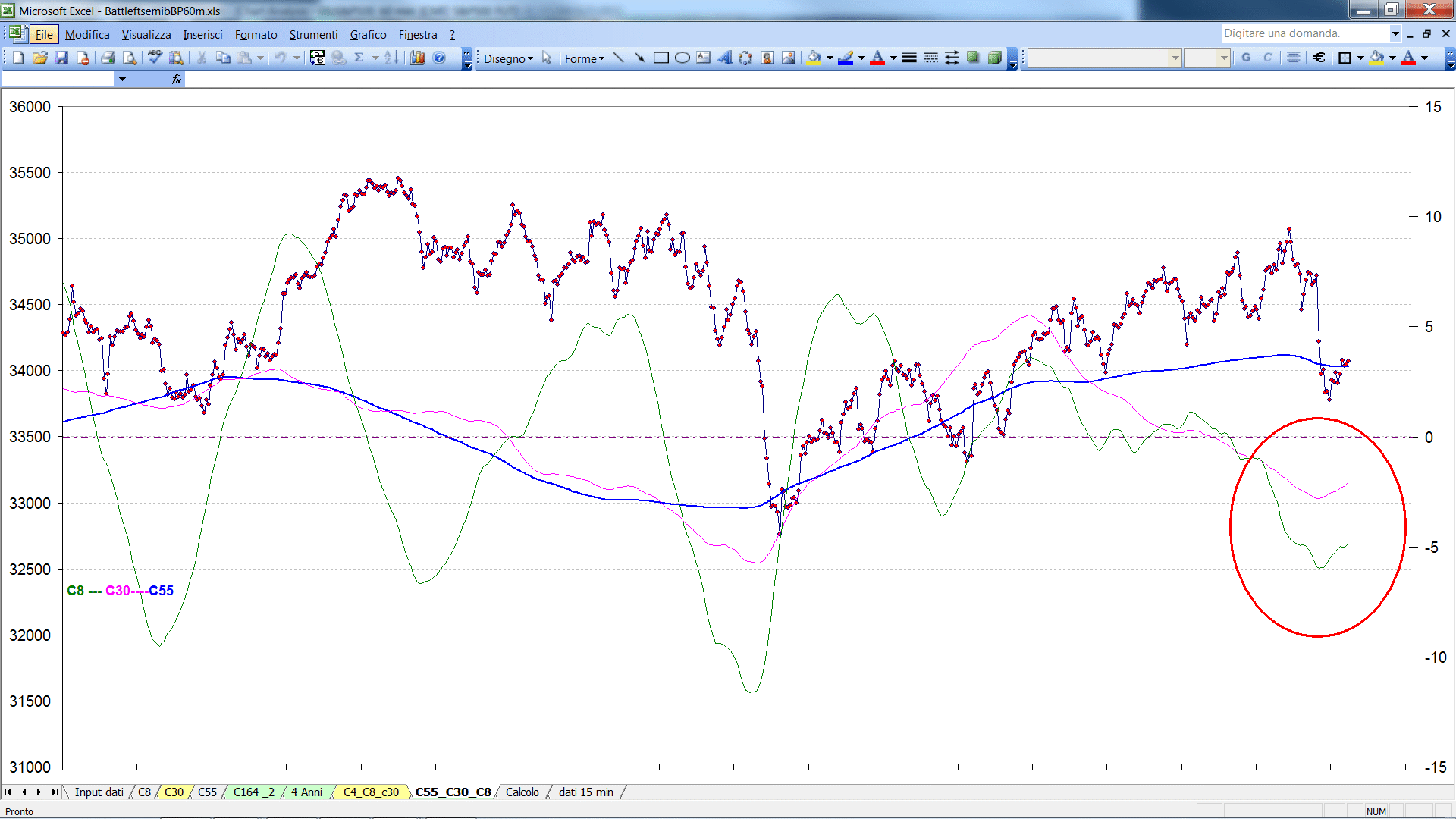The width and height of the screenshot is (1456, 819).
Task: Open print preview
Action: [130, 58]
